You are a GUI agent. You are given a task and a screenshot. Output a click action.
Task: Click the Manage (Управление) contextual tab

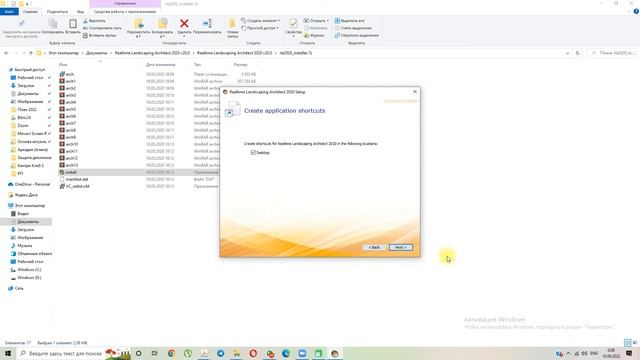click(125, 3)
